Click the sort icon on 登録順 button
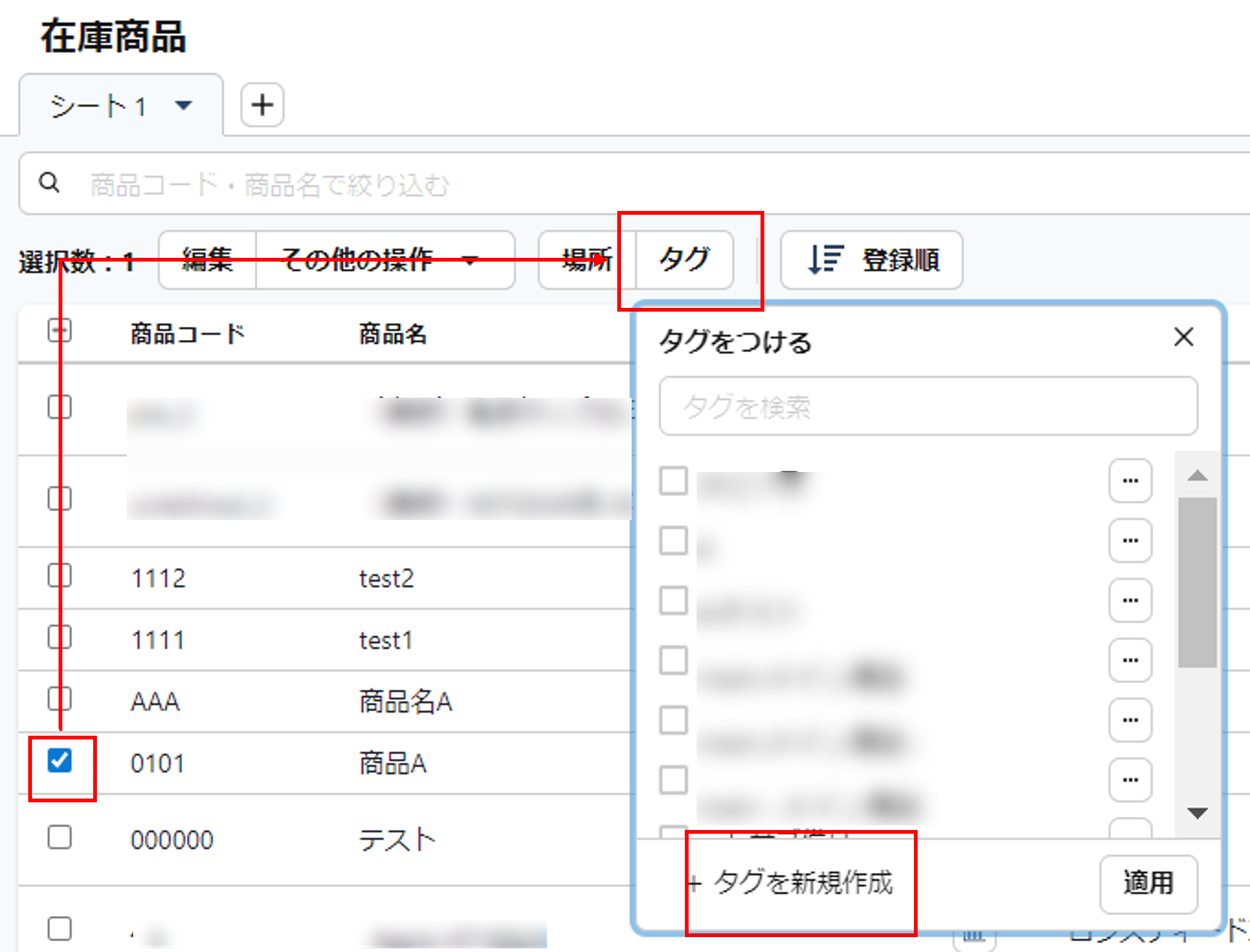This screenshot has width=1250, height=952. pyautogui.click(x=824, y=259)
